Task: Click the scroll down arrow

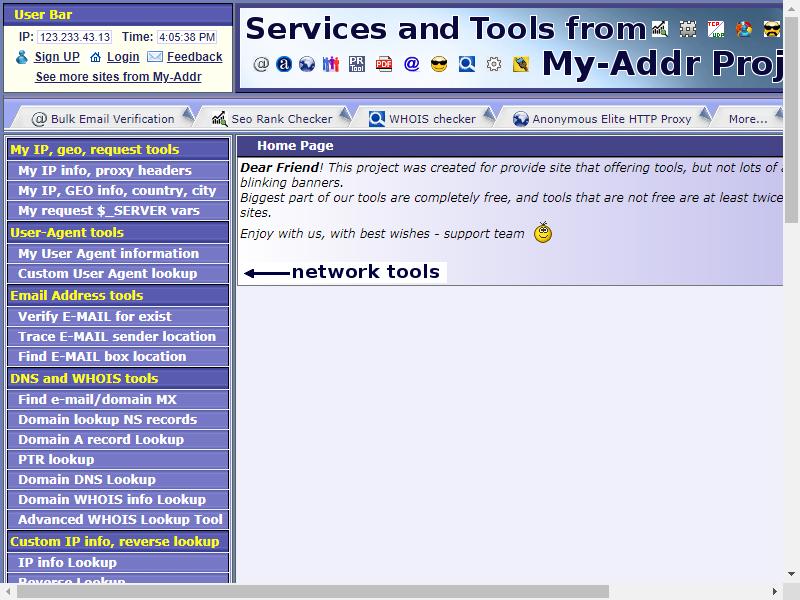Action: coord(791,574)
